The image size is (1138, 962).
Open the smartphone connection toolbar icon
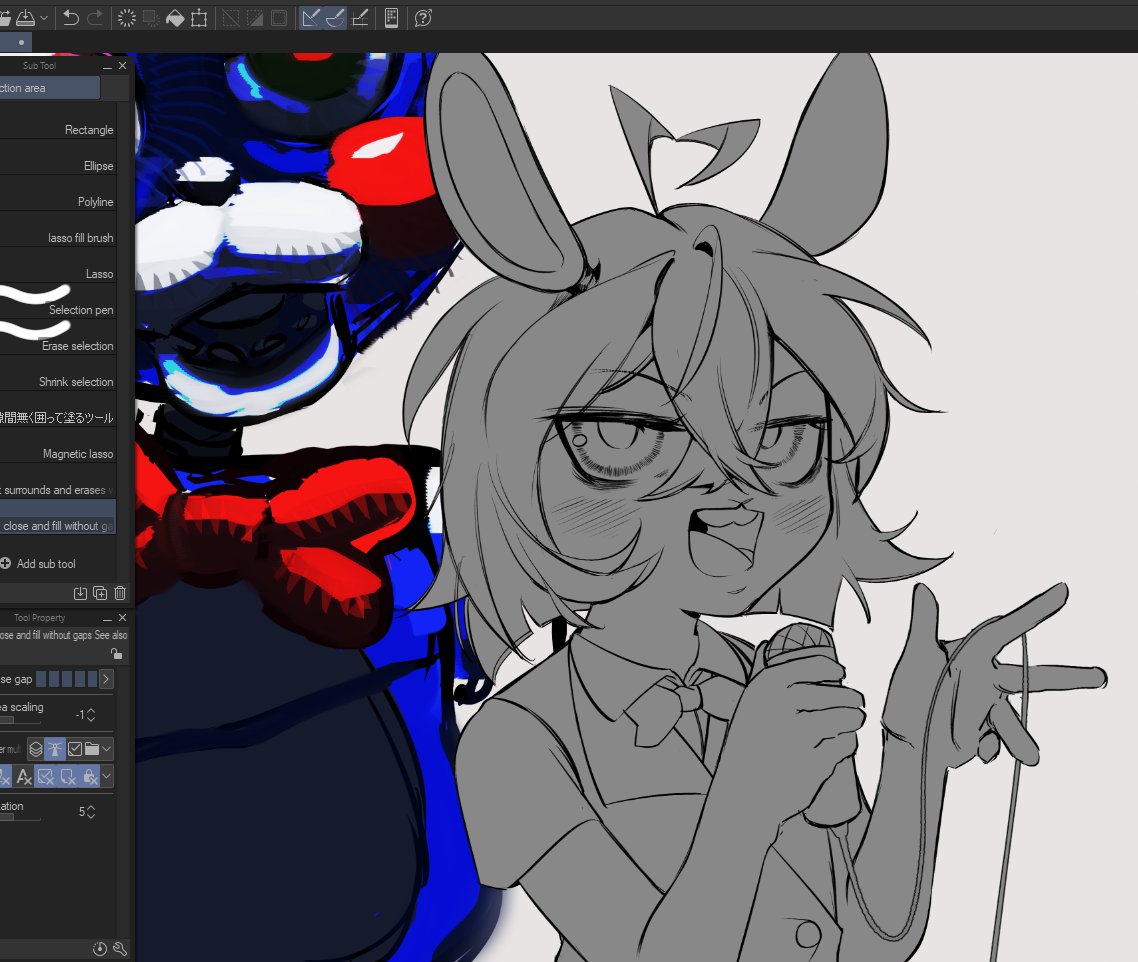pos(391,18)
